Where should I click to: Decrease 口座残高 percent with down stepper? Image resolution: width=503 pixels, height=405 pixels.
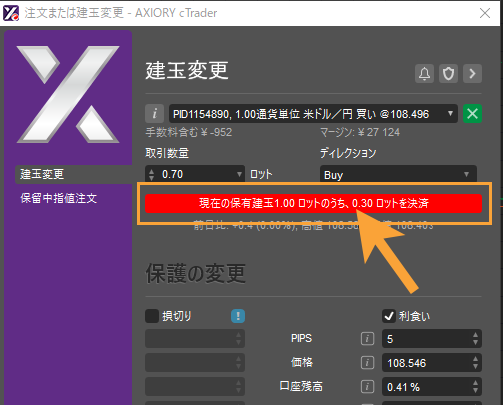tap(475, 391)
